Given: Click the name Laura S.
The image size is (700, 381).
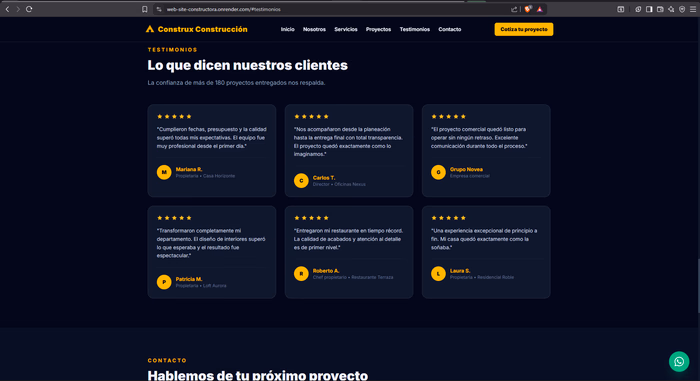Looking at the screenshot, I should [x=460, y=271].
